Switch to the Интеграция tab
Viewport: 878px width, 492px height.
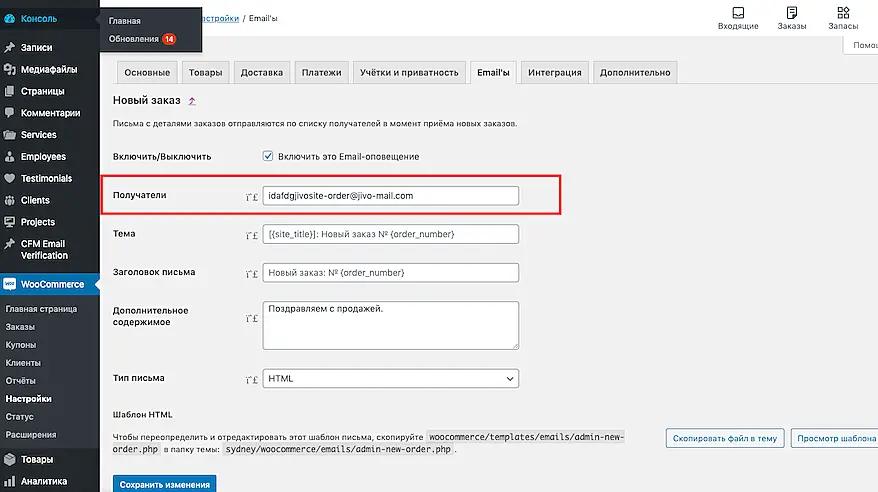555,72
